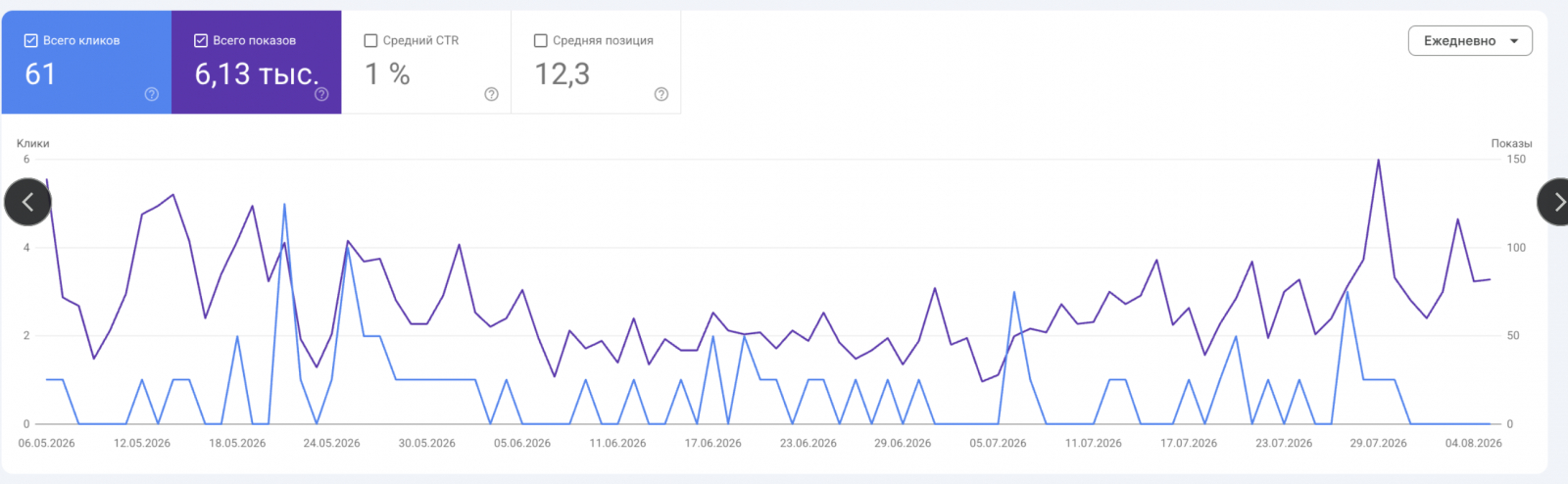This screenshot has width=1568, height=484.
Task: Click impressions peak near 29.07.2026
Action: pyautogui.click(x=1378, y=161)
